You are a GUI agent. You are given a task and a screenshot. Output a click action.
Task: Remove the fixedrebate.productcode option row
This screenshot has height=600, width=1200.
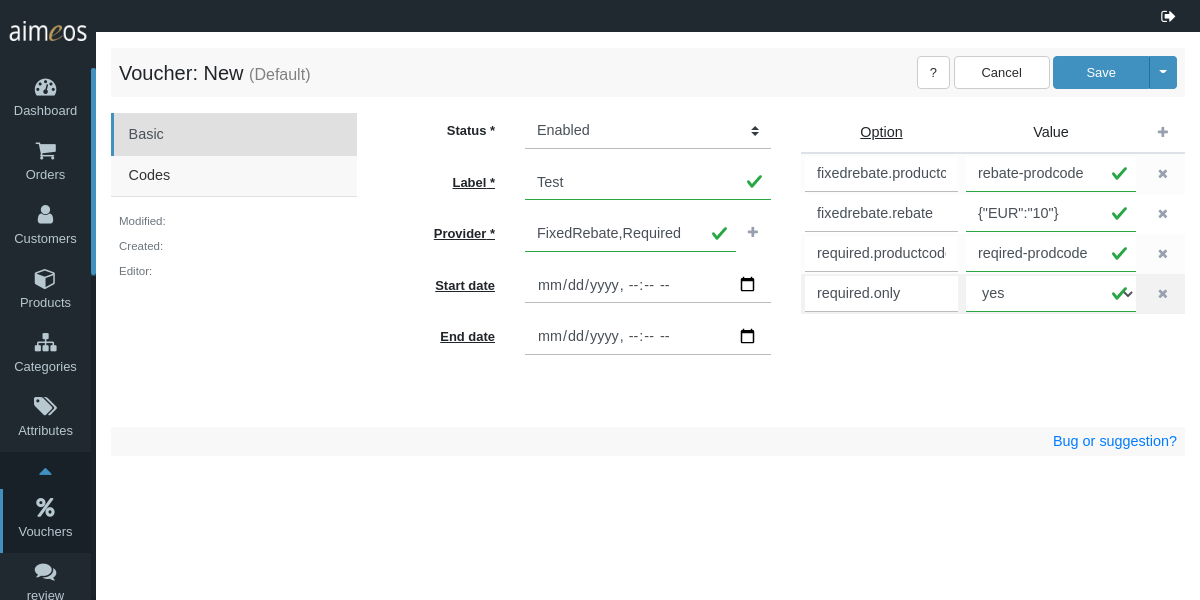click(x=1162, y=173)
